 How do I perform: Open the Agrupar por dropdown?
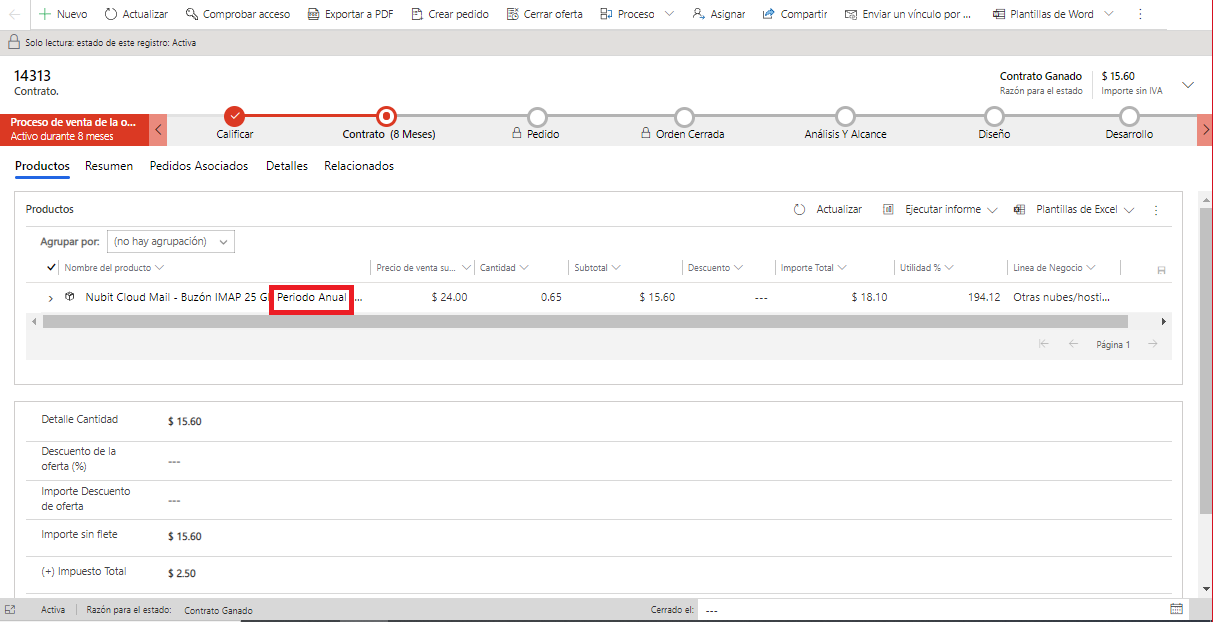170,242
